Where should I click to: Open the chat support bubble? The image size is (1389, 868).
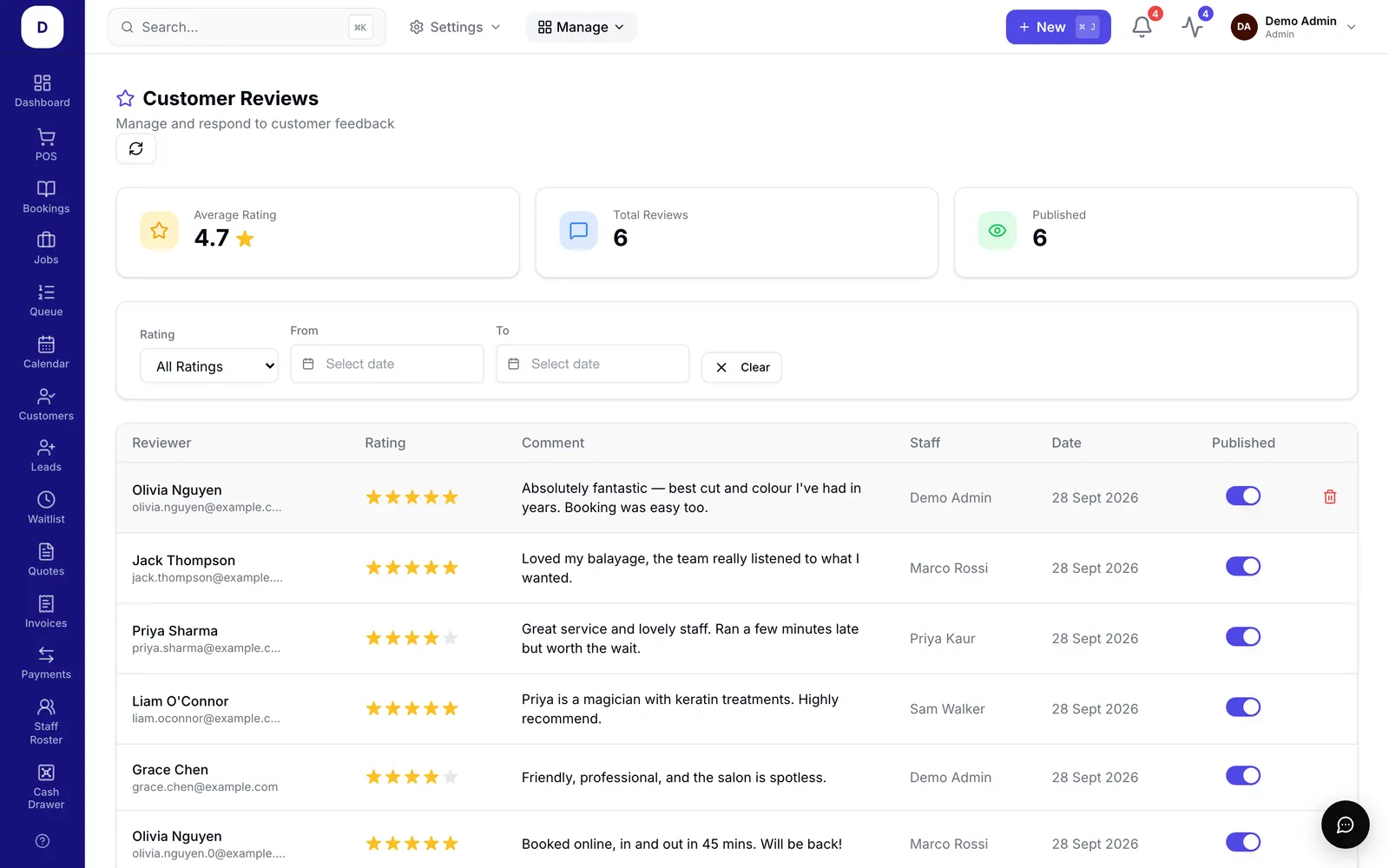tap(1345, 825)
